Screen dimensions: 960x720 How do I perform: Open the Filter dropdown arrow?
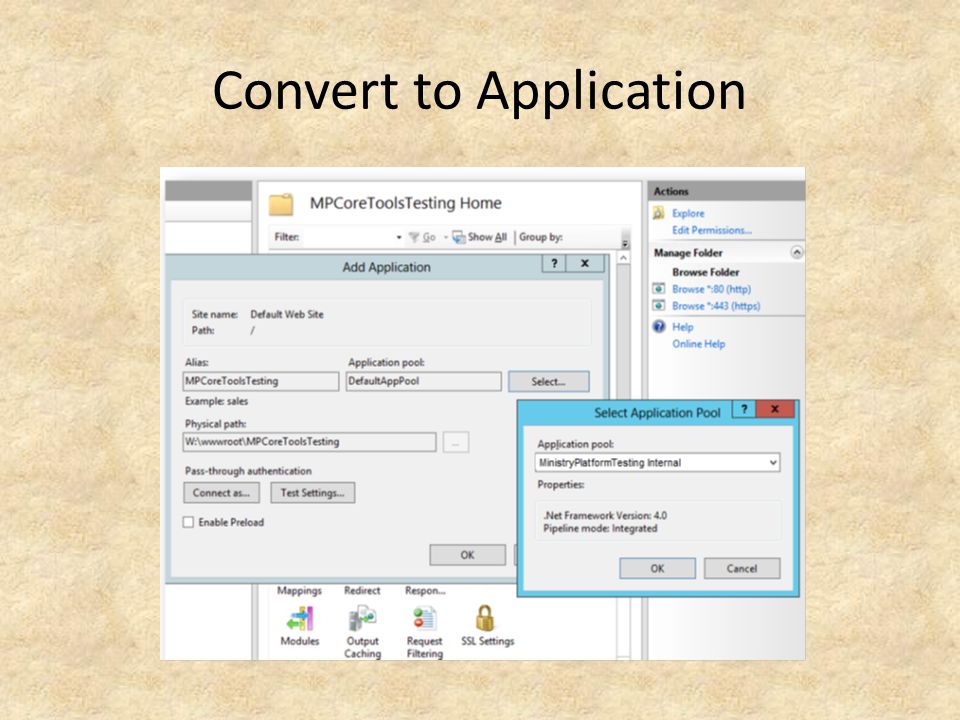tap(399, 237)
